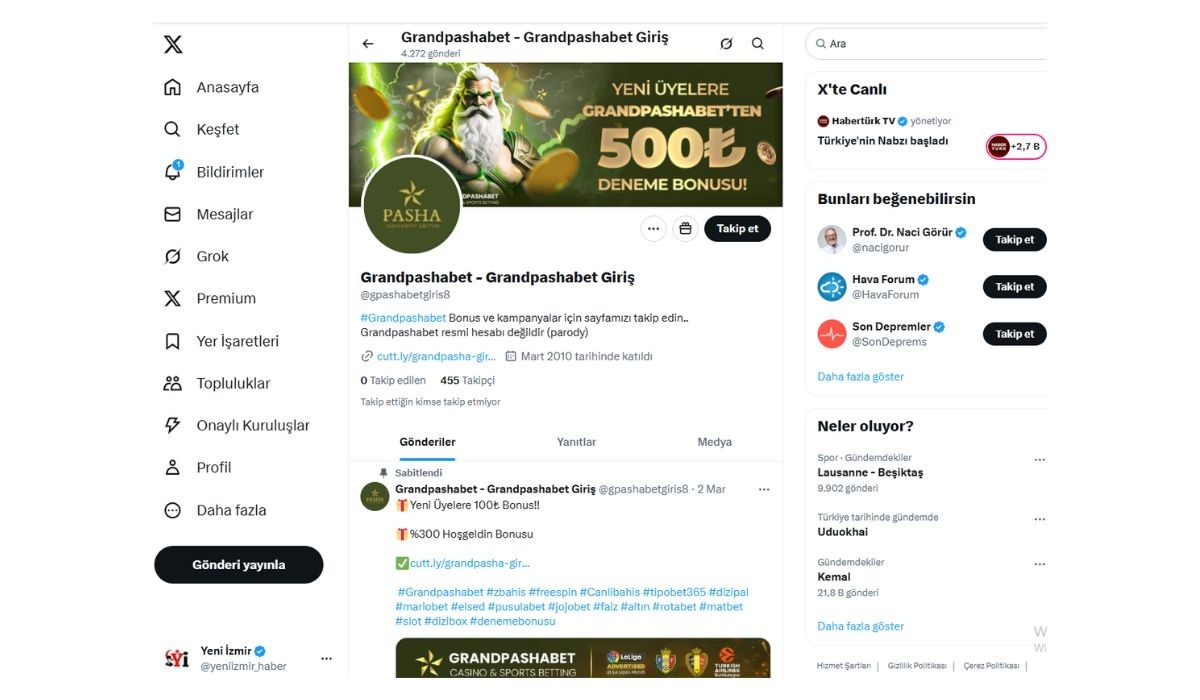Open profile more options three-dot menu

[x=653, y=229]
